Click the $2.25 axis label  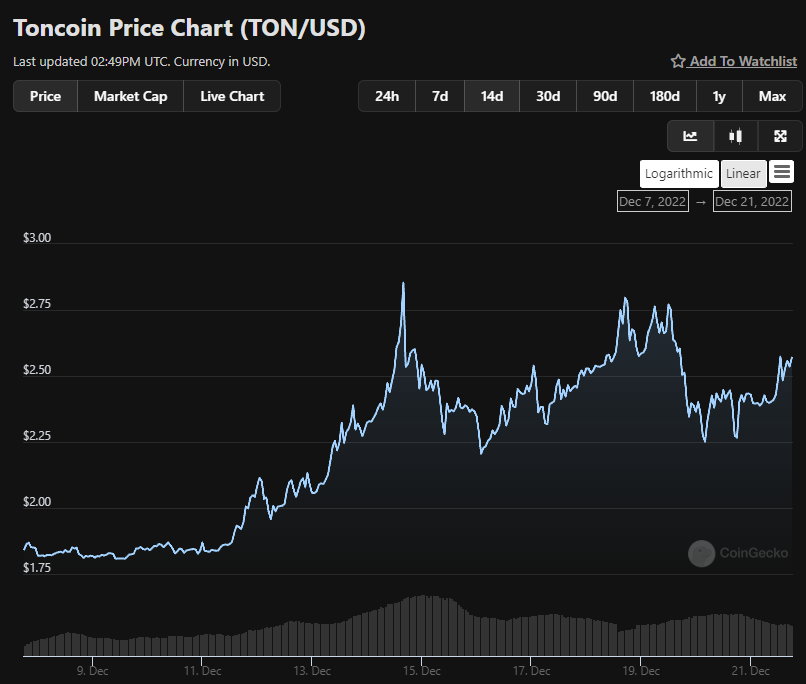(37, 436)
